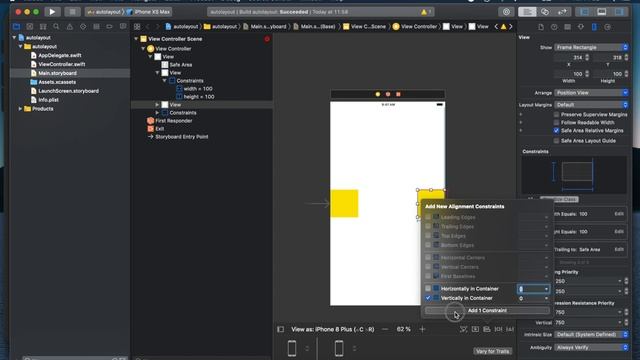This screenshot has height=360, width=640.
Task: Collapse the Constraints group with width = 100
Action: (x=164, y=81)
